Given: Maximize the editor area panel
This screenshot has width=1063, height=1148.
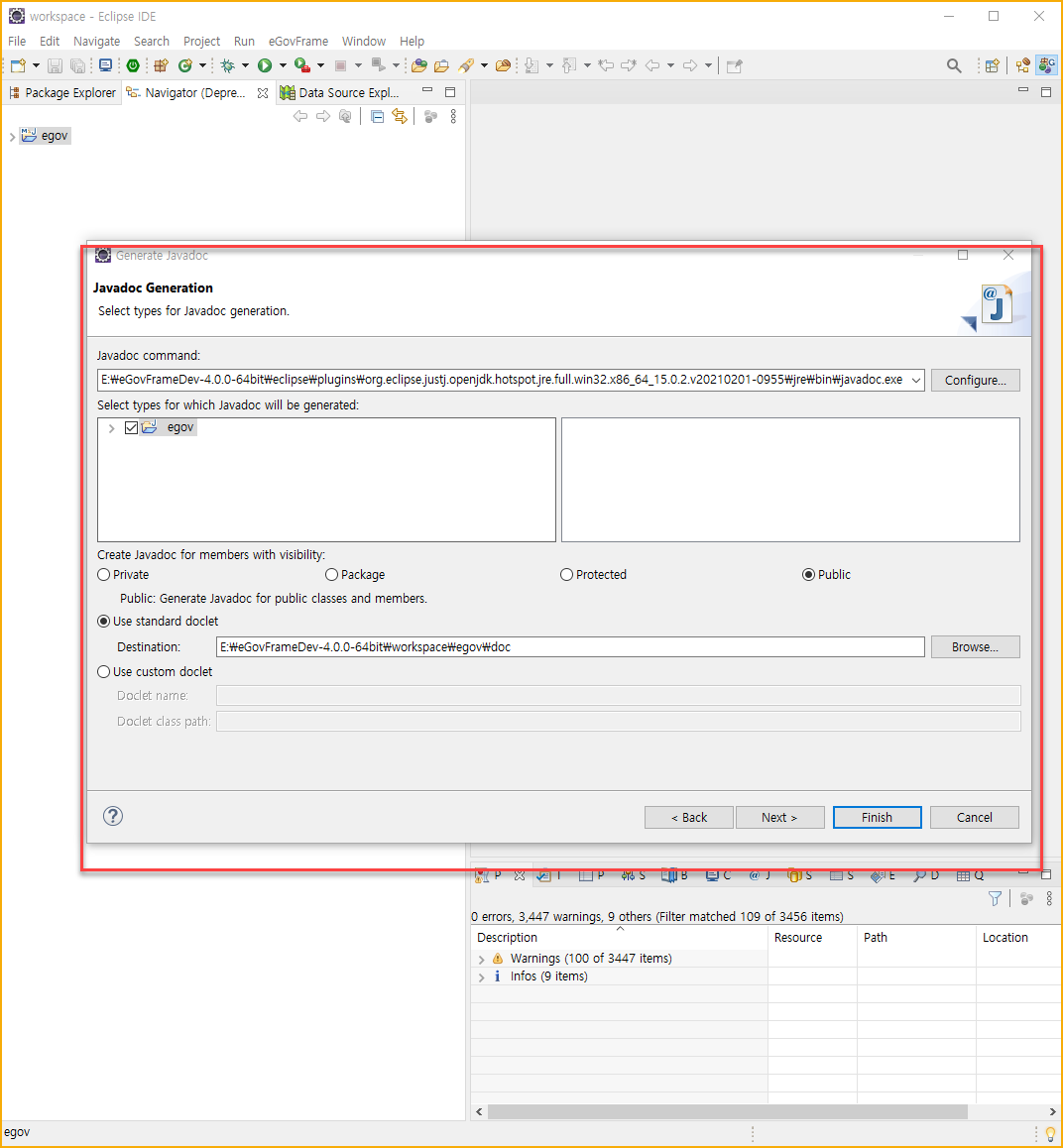Looking at the screenshot, I should pos(1046,91).
